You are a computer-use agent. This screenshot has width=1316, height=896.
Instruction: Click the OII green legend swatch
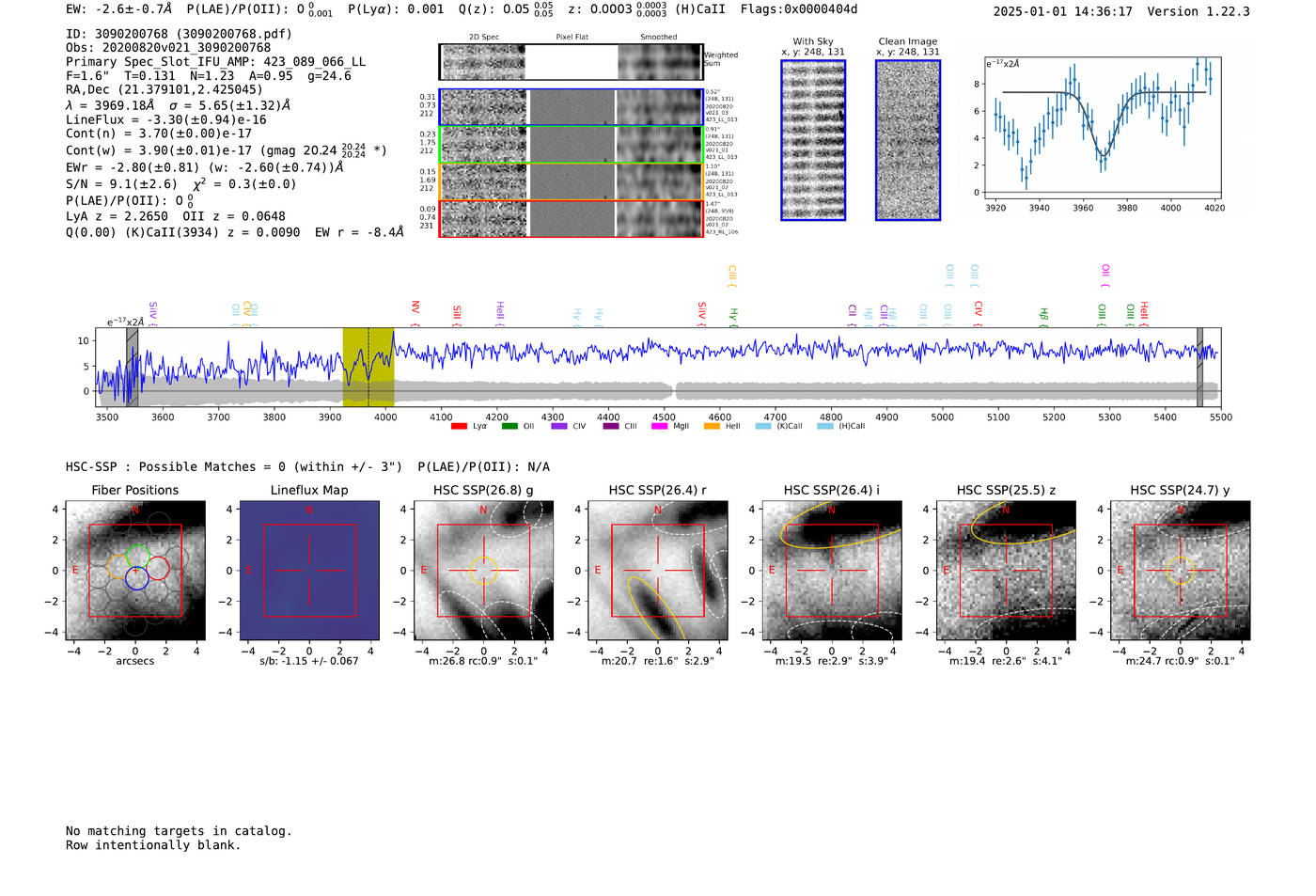(x=509, y=427)
